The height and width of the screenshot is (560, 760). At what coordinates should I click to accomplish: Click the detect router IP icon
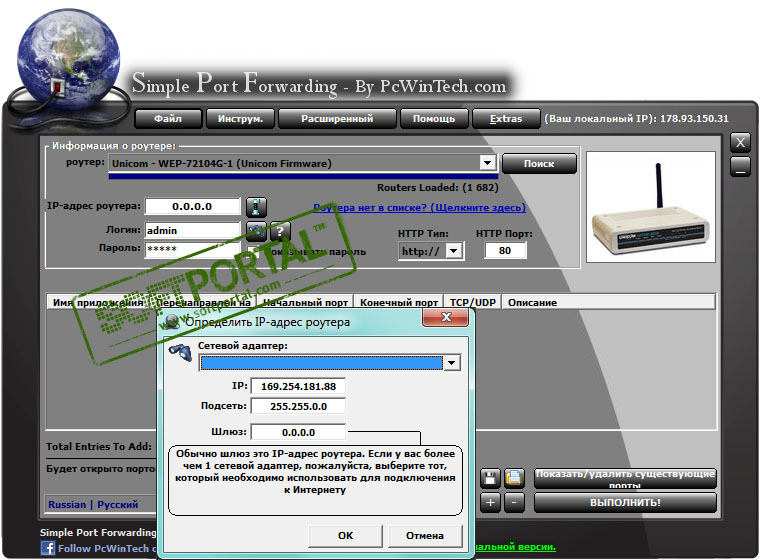[x=256, y=207]
